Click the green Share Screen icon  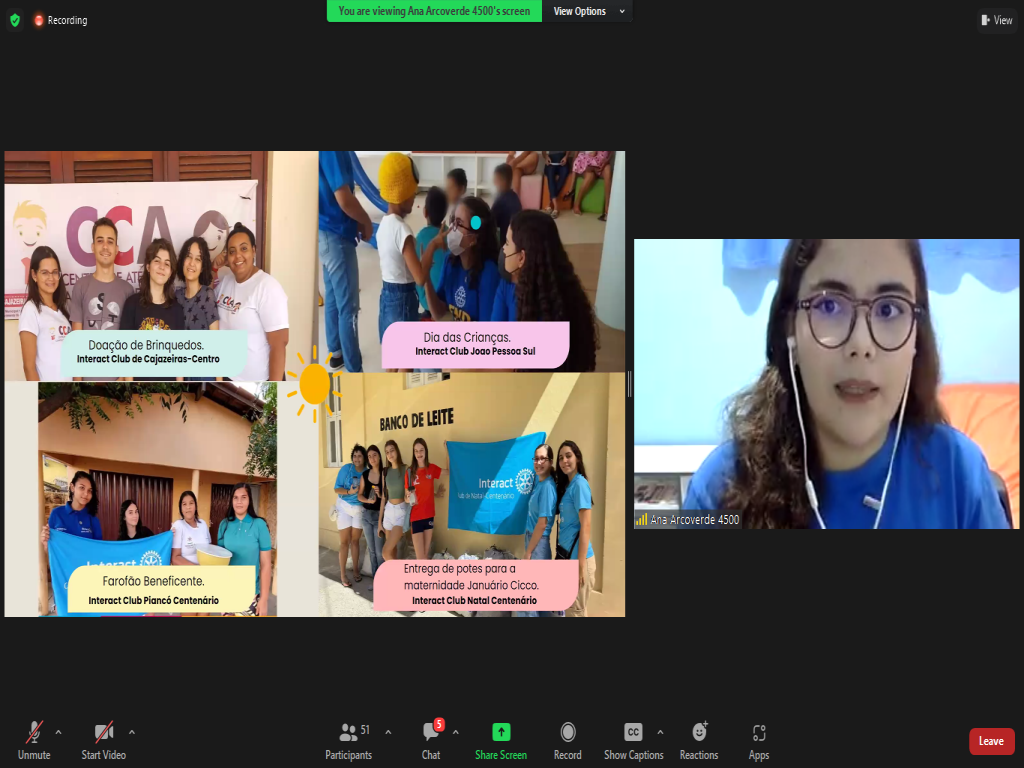coord(501,732)
